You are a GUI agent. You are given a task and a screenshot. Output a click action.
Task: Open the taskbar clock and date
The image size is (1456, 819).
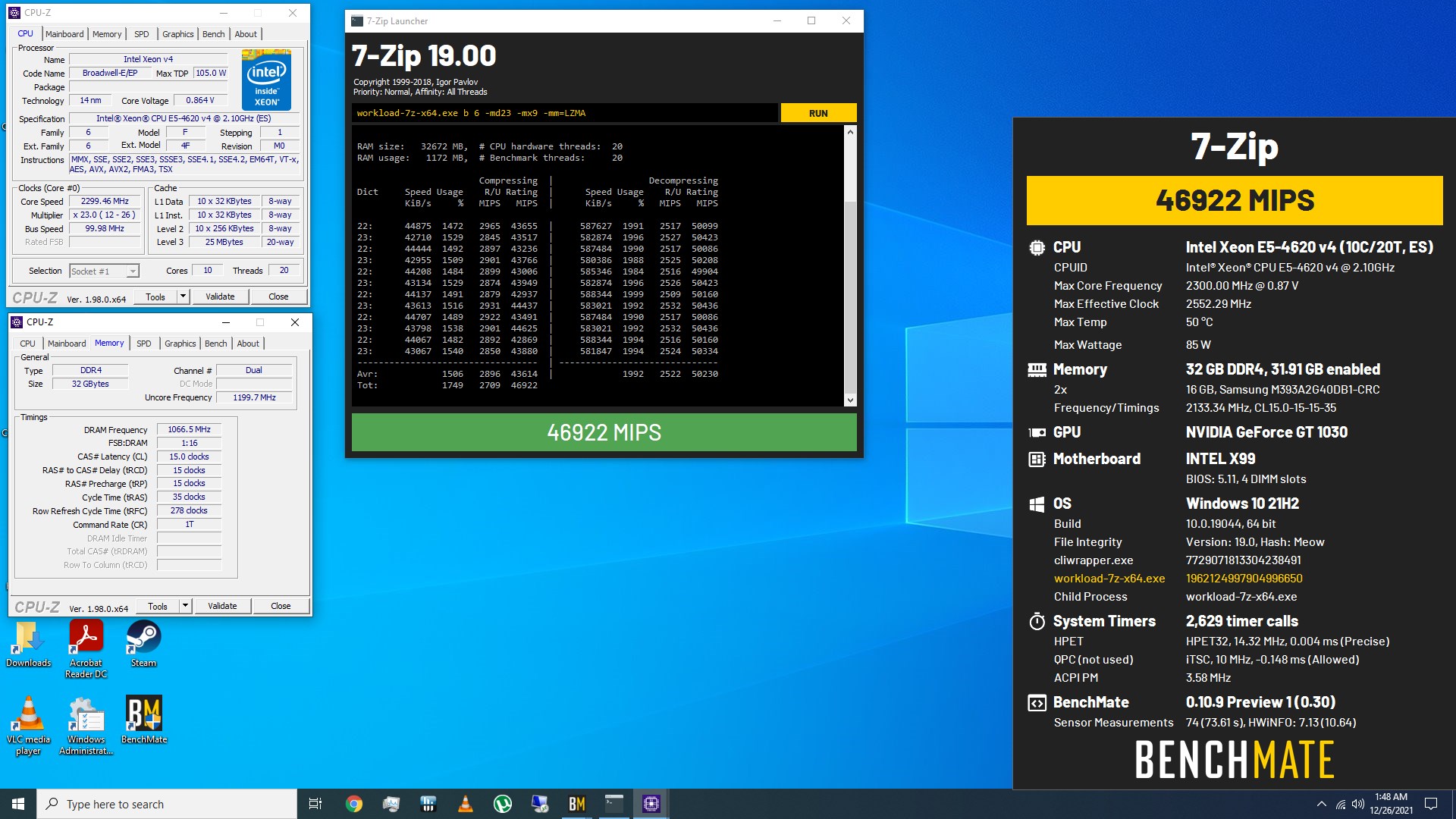(1391, 804)
